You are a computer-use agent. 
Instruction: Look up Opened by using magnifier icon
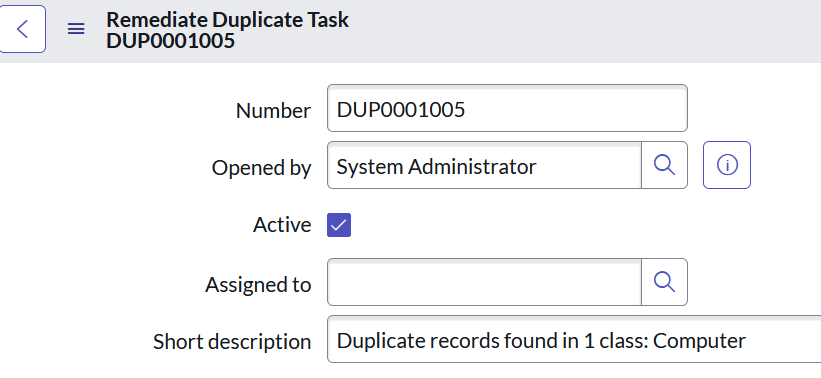(664, 165)
